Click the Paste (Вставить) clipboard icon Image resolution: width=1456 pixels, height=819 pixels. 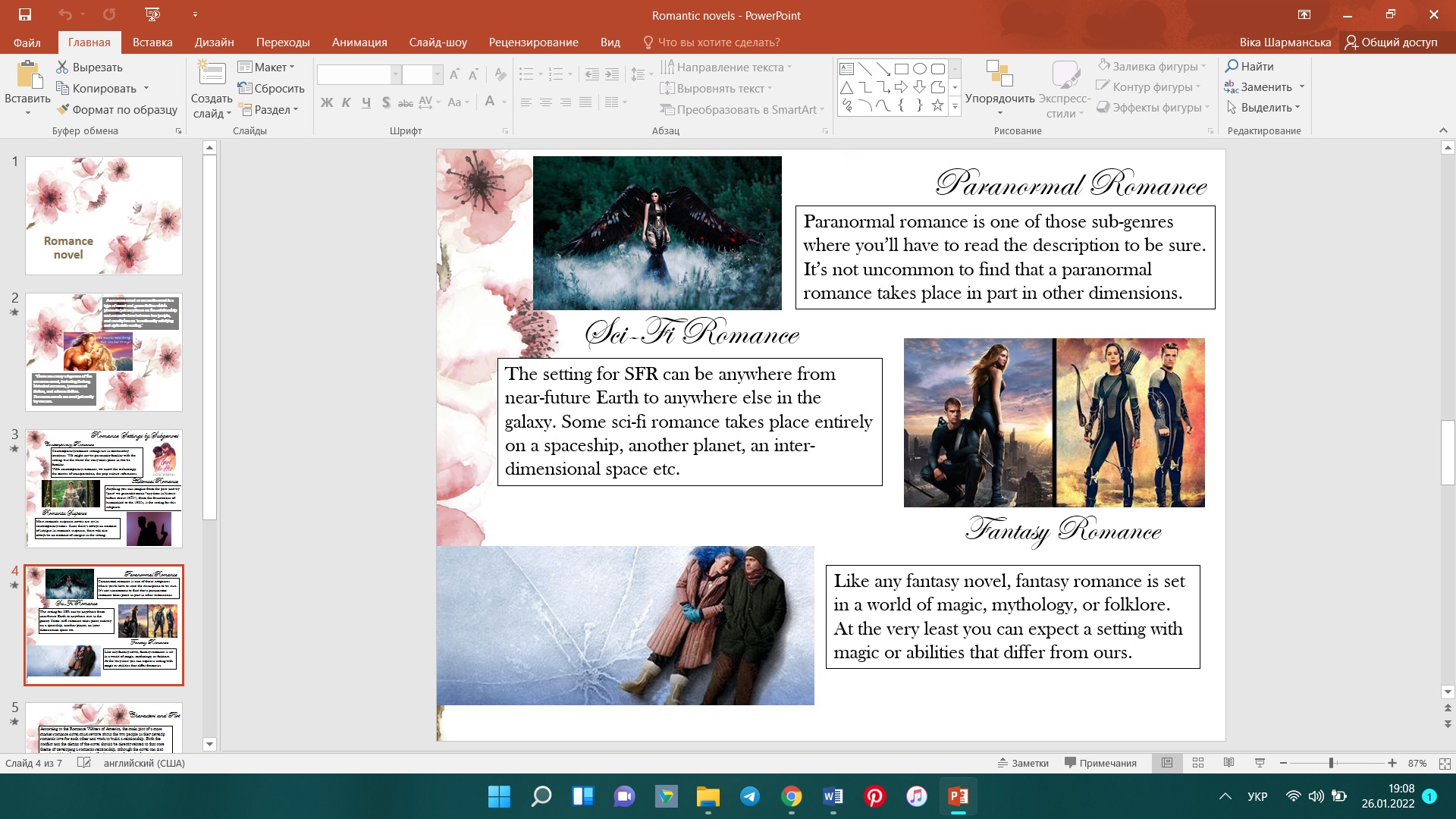pyautogui.click(x=28, y=76)
